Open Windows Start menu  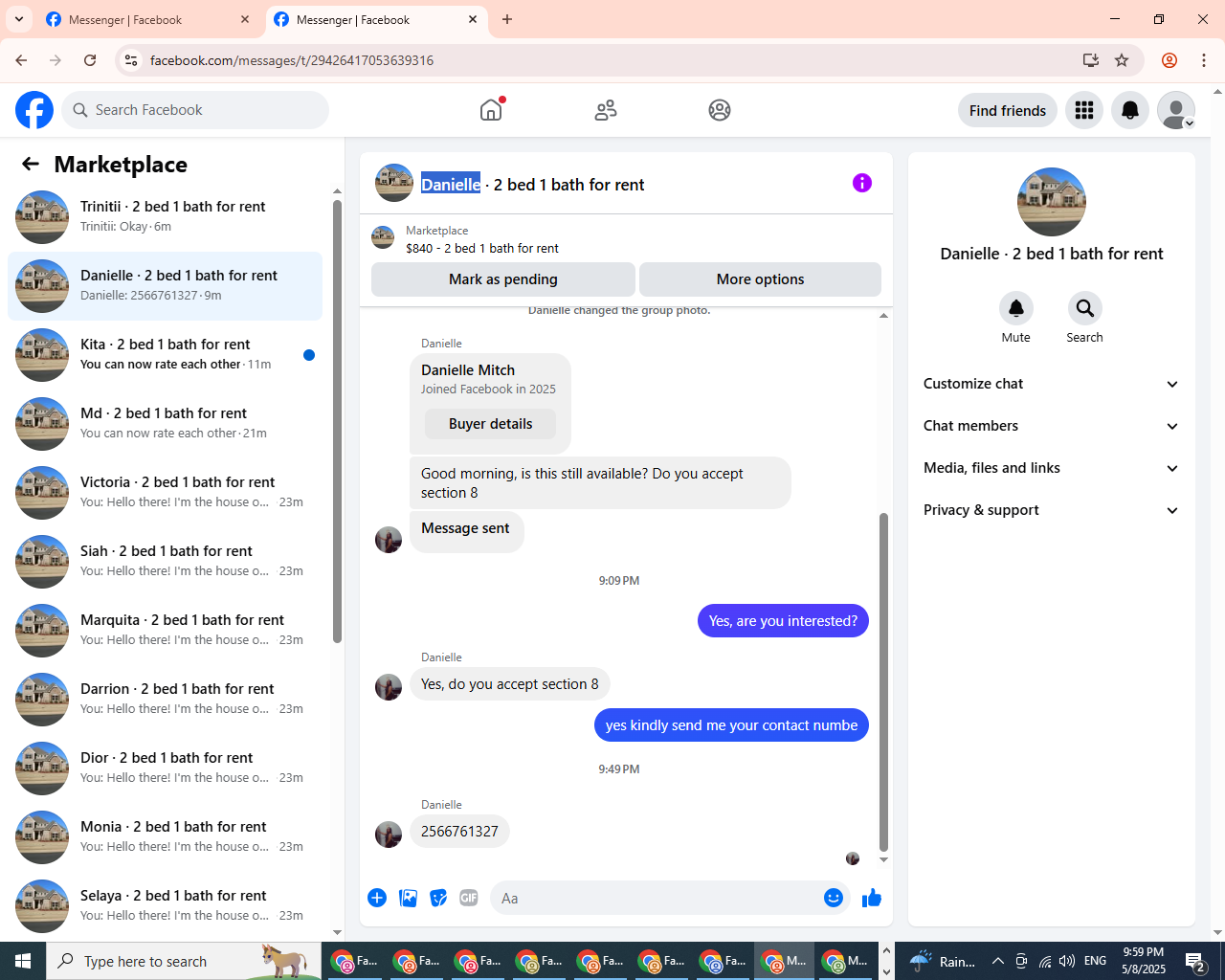pos(23,961)
